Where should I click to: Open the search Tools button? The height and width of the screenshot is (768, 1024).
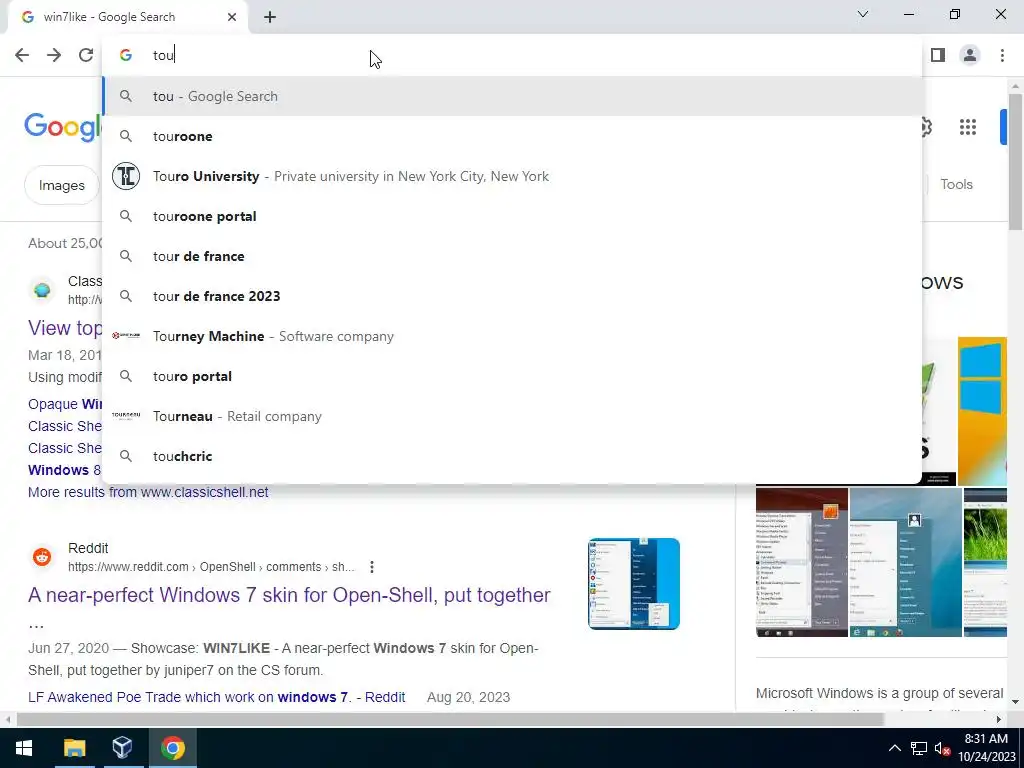point(956,184)
